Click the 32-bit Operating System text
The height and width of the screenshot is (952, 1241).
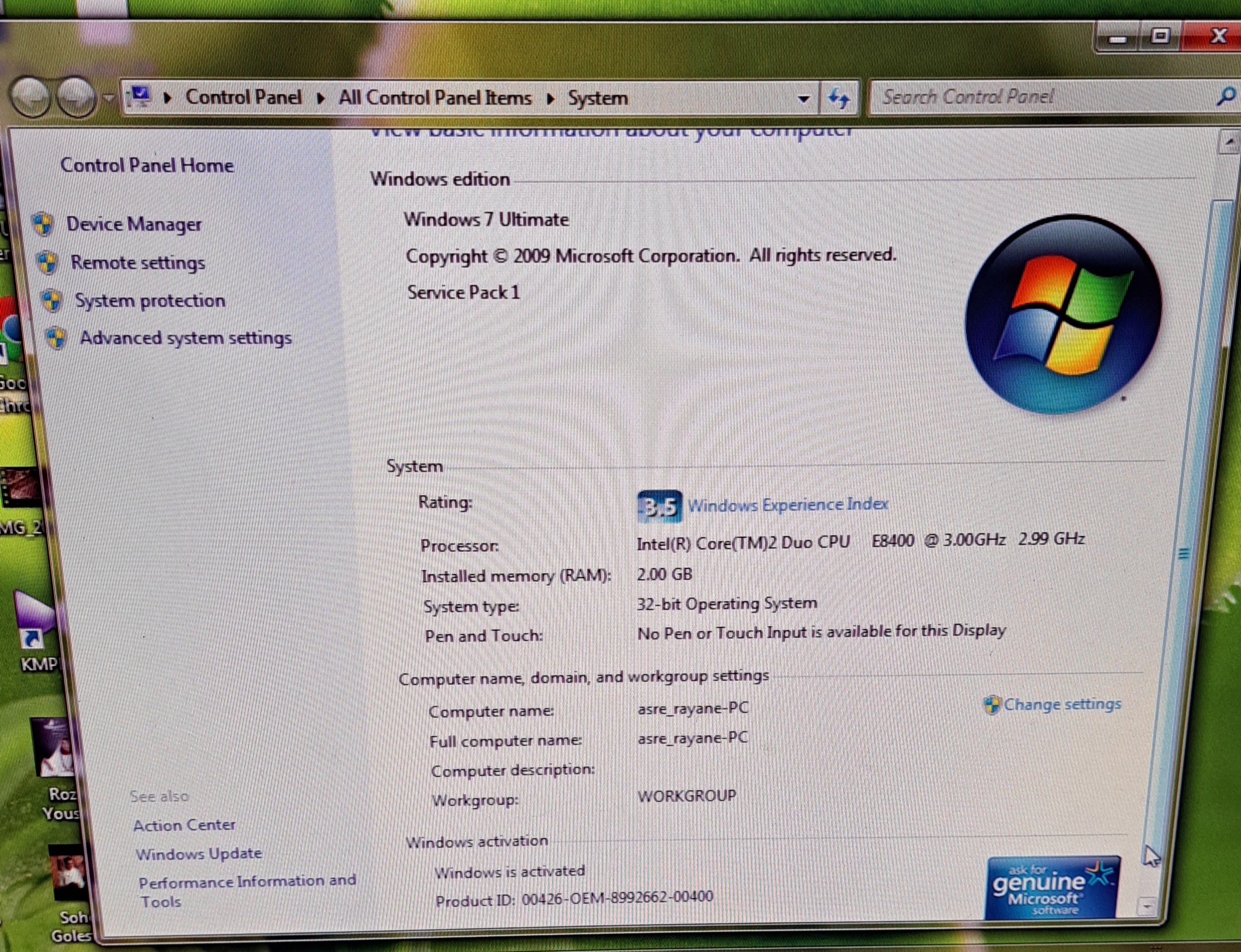coord(727,604)
